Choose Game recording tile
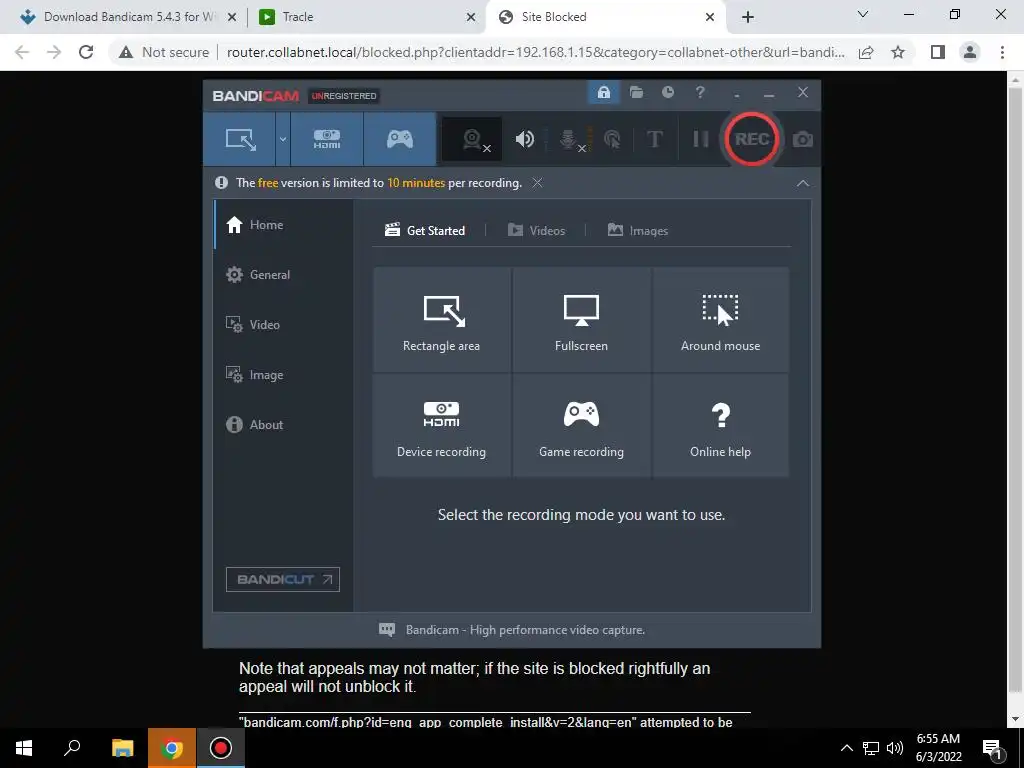 [581, 426]
